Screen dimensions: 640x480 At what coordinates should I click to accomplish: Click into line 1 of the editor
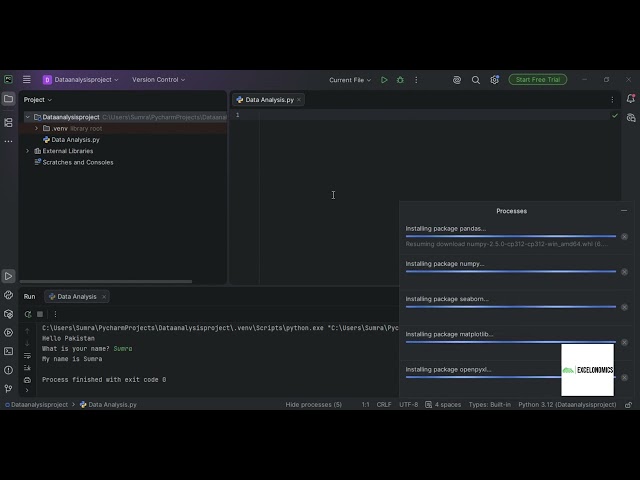point(435,116)
